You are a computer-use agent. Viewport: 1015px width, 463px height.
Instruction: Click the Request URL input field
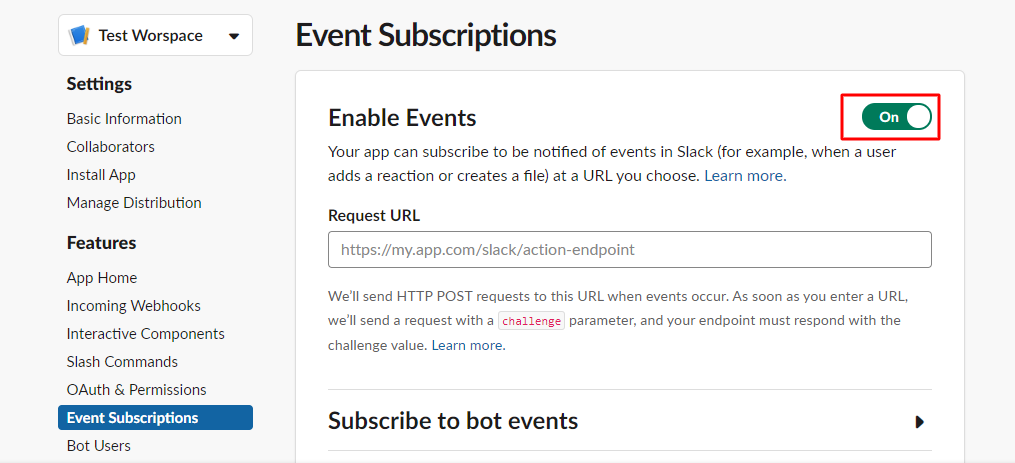pos(629,250)
